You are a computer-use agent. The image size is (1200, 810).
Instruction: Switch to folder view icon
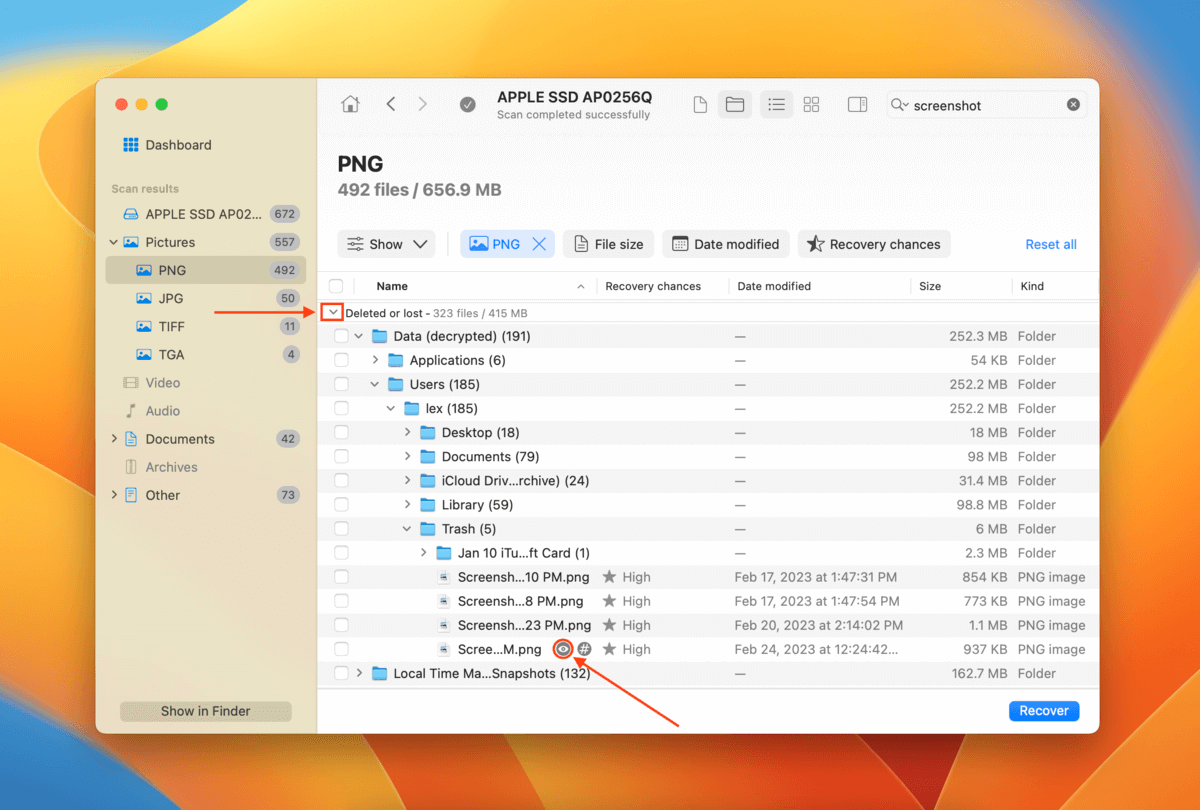coord(735,105)
